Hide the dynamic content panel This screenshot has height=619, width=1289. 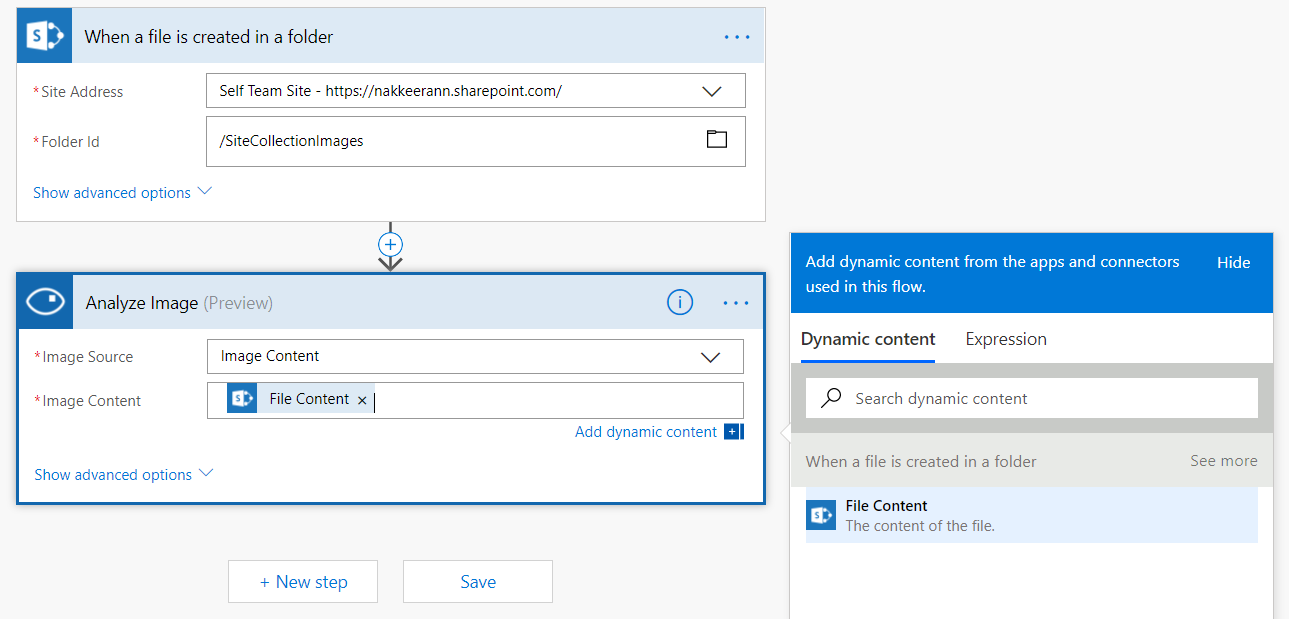click(1233, 262)
